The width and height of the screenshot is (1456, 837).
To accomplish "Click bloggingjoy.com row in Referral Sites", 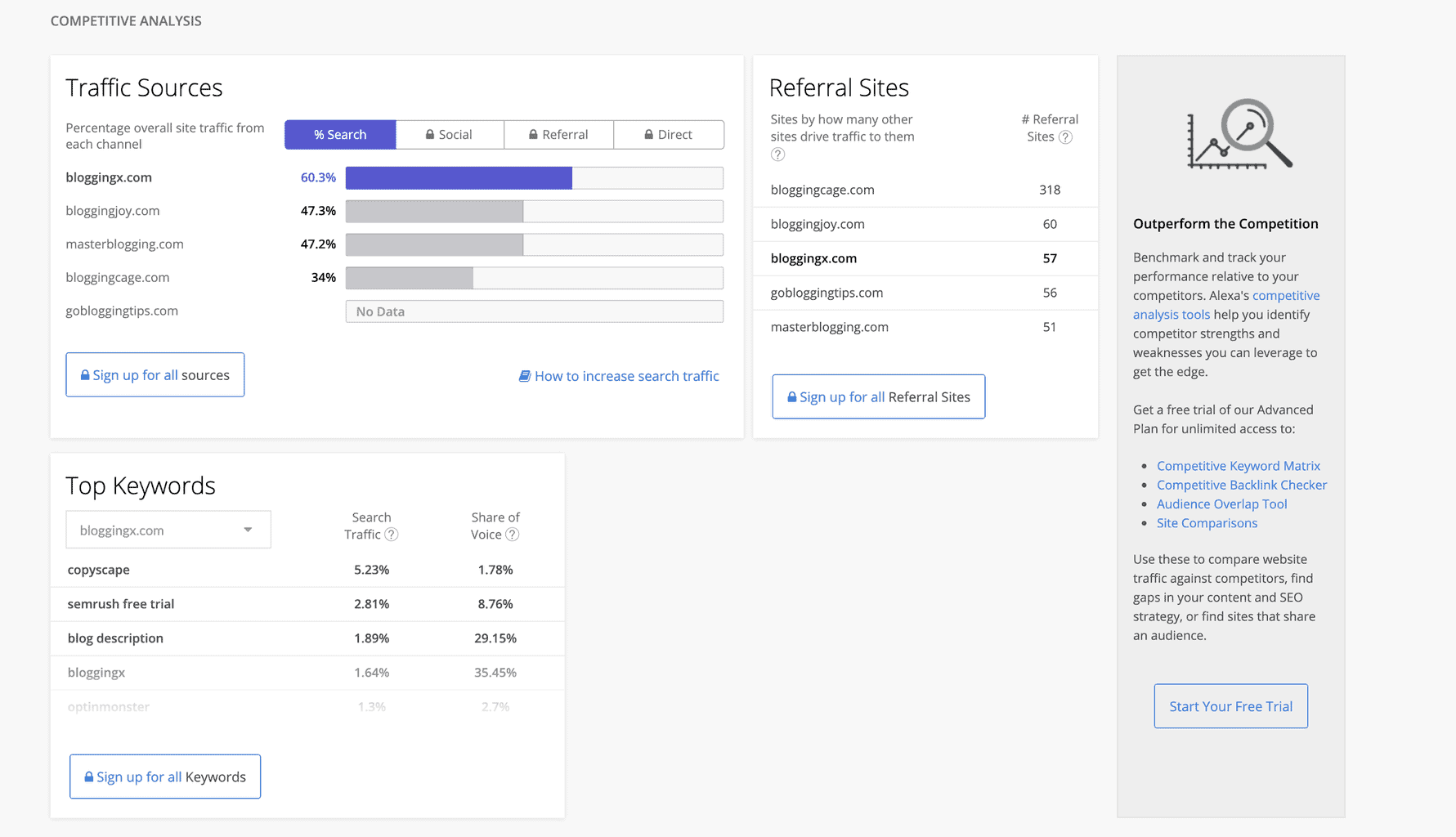I will [925, 224].
